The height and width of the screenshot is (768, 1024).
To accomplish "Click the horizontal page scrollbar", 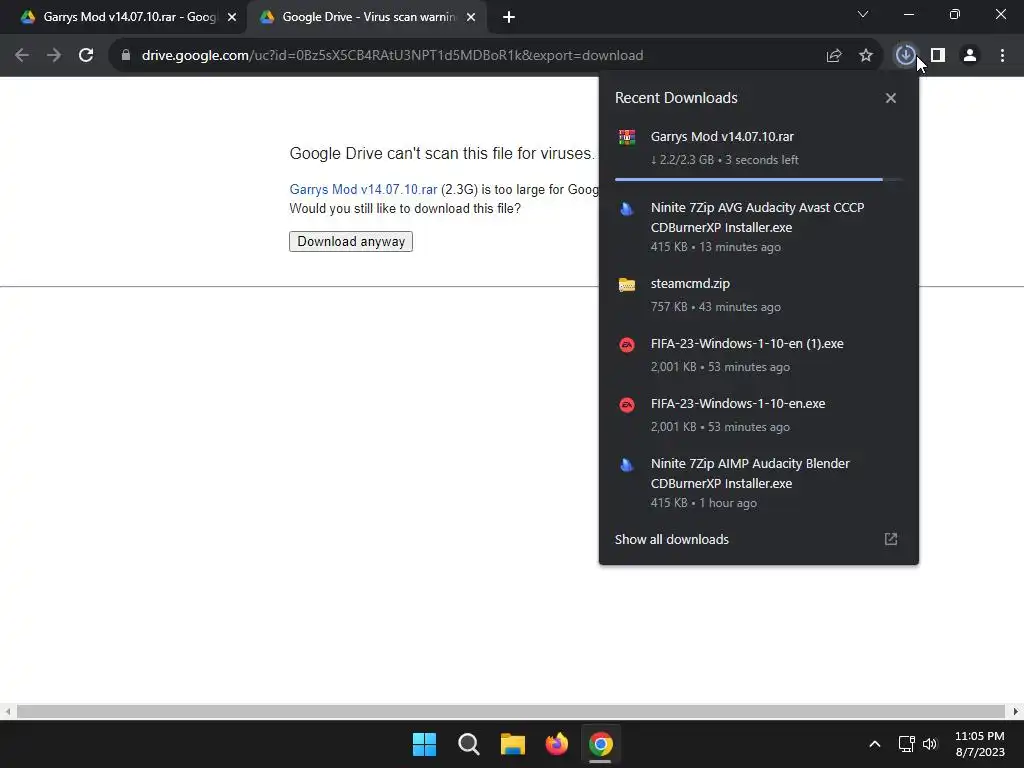I will coord(511,711).
